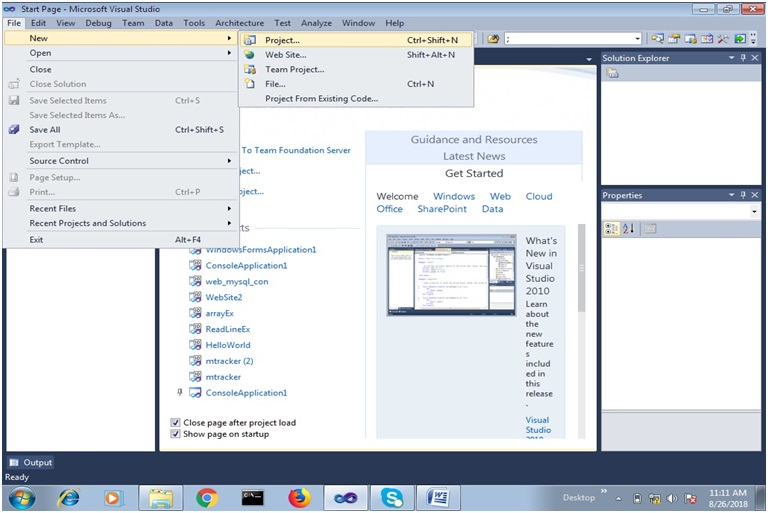The image size is (768, 513).
Task: Switch to the Guidance and Resources tab
Action: [474, 140]
